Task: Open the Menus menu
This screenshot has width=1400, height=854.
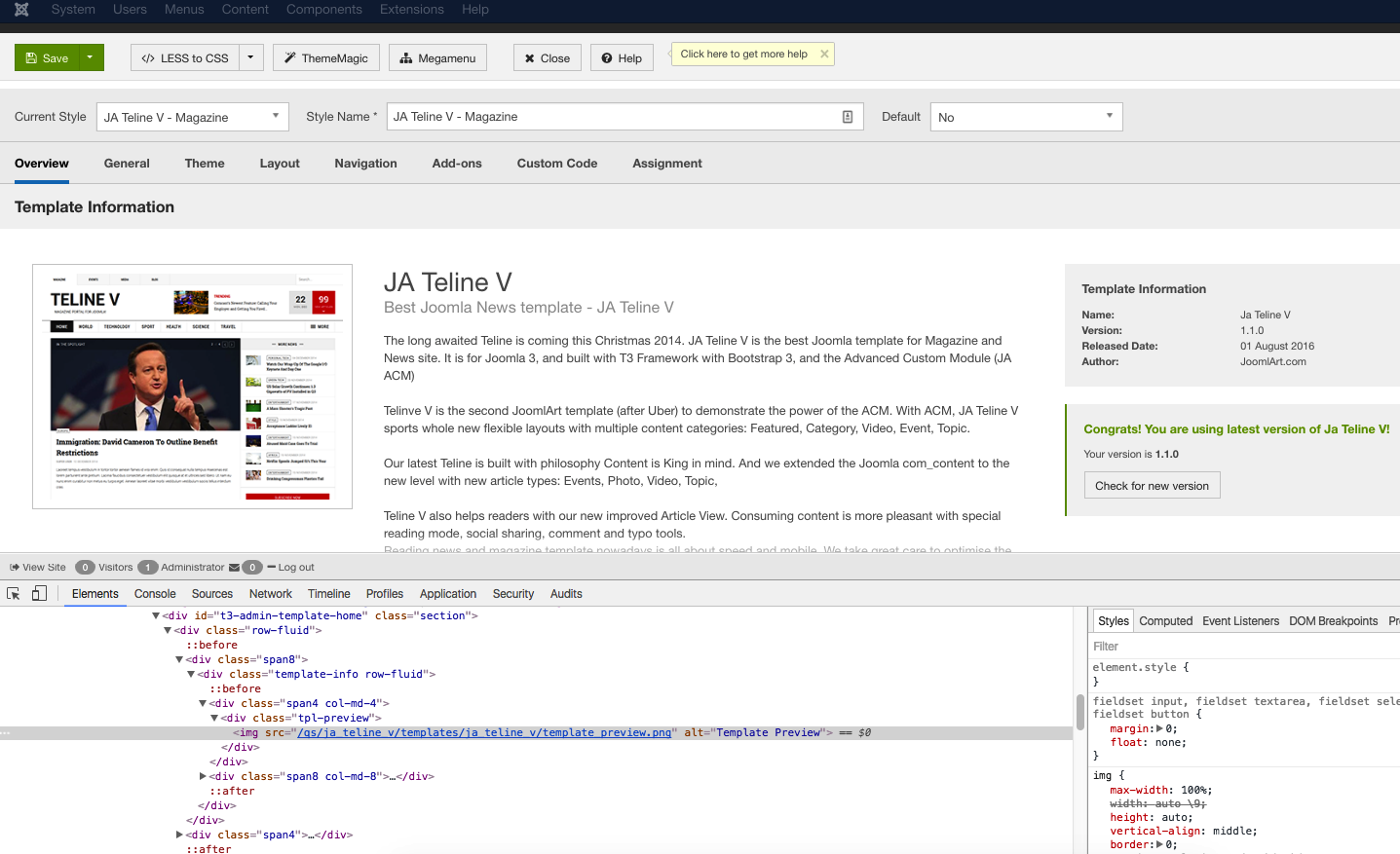Action: tap(184, 10)
